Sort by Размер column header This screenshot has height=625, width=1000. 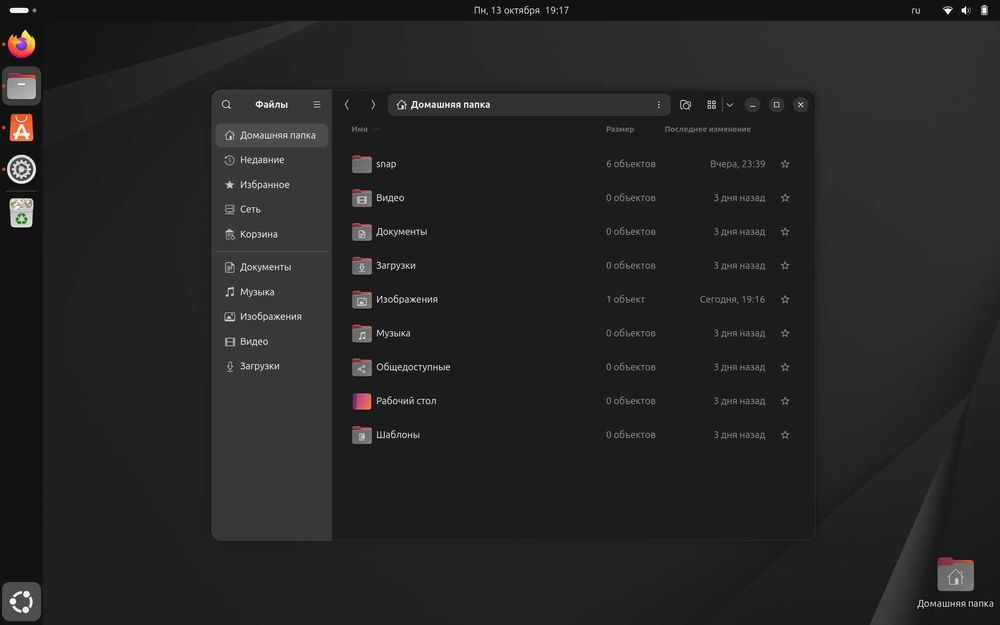[620, 129]
